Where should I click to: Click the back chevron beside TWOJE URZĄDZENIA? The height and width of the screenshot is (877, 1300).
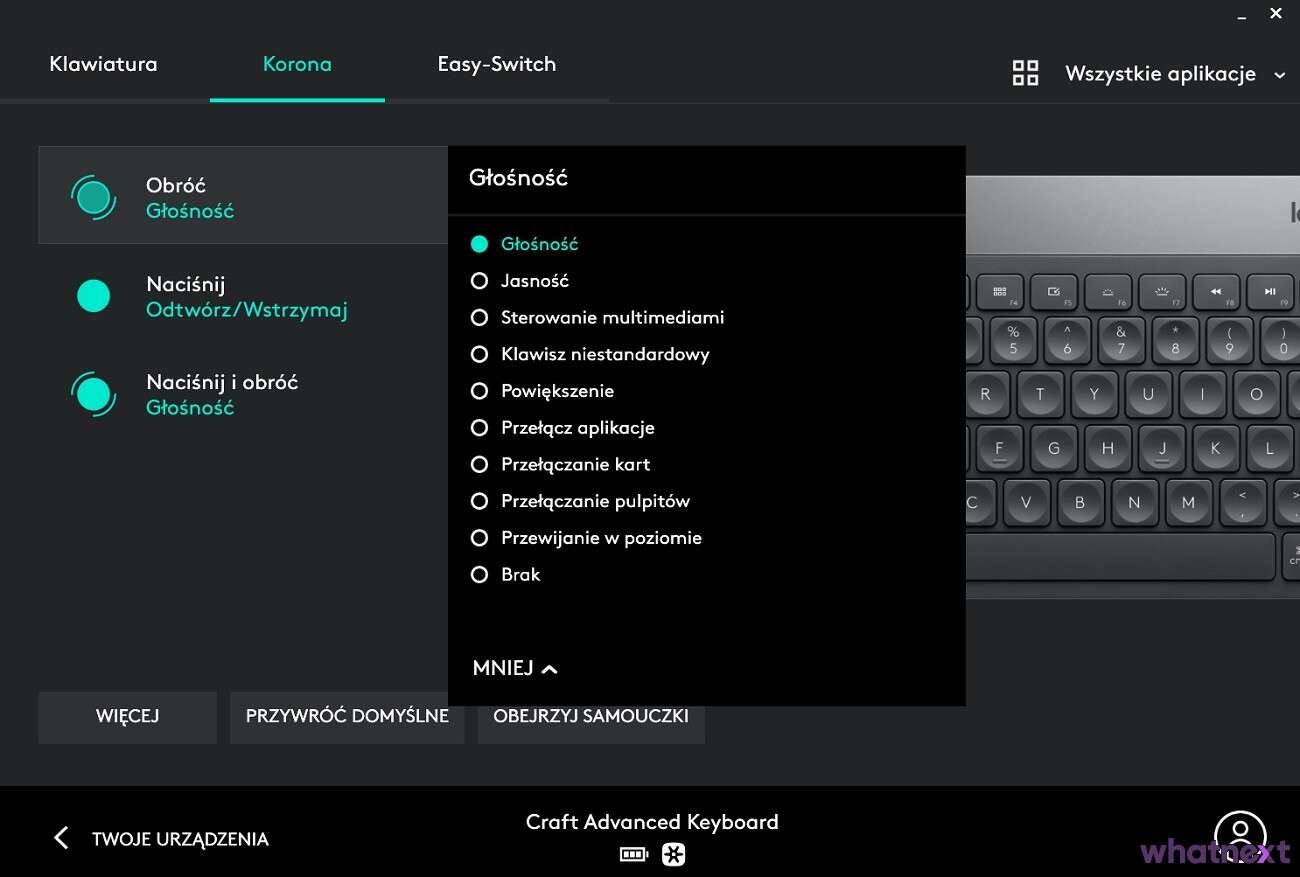60,838
